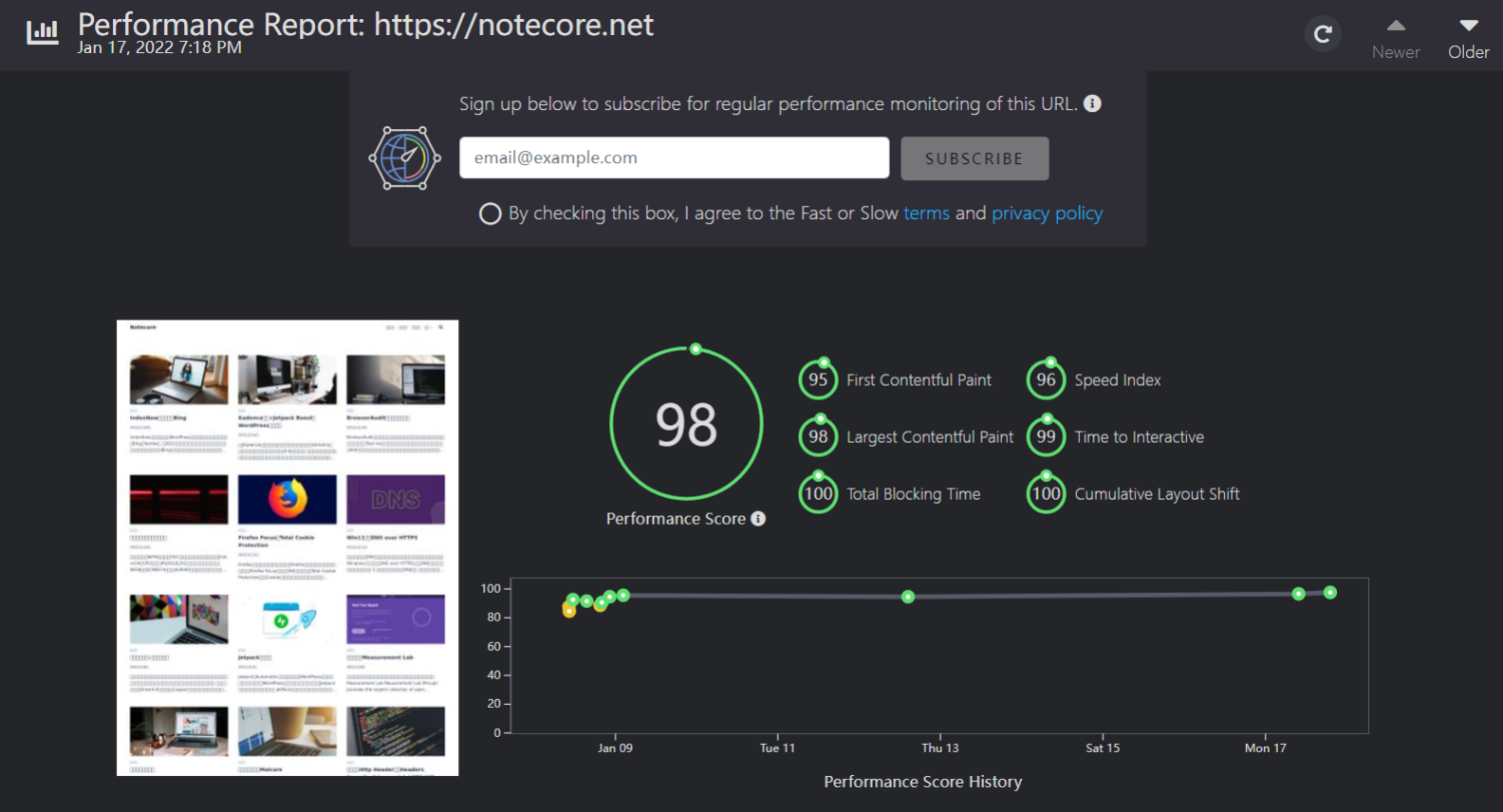Click the info icon beside subscription text
This screenshot has width=1503, height=812.
click(1093, 103)
